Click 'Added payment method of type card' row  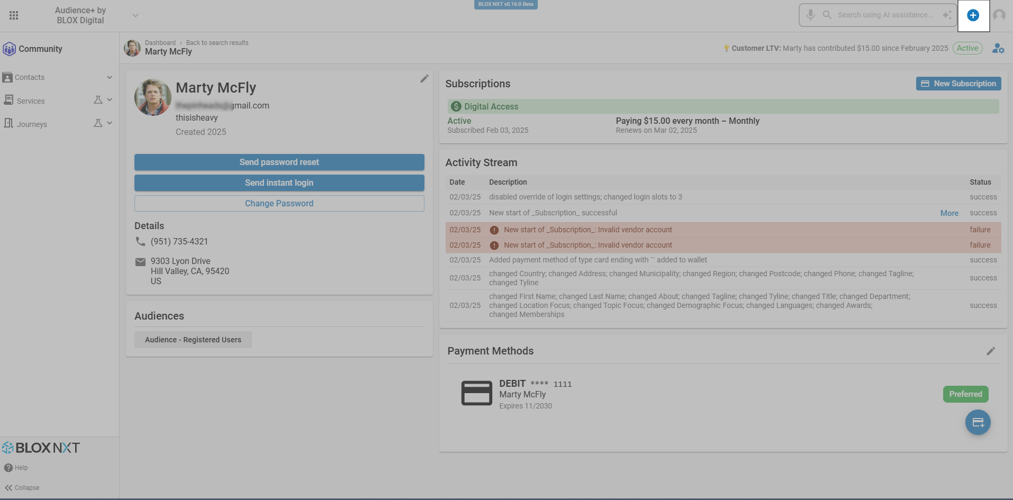point(723,260)
